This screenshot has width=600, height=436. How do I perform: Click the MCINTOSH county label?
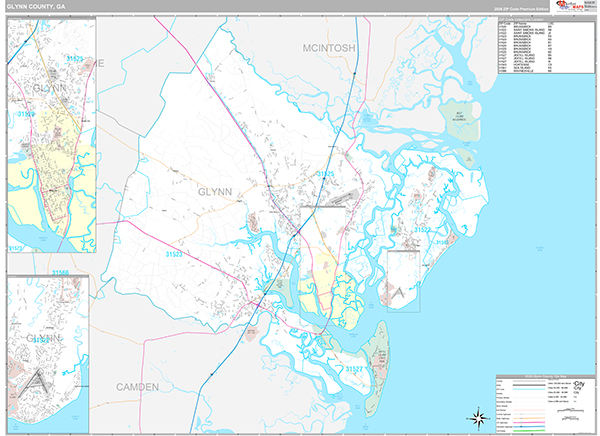point(329,48)
